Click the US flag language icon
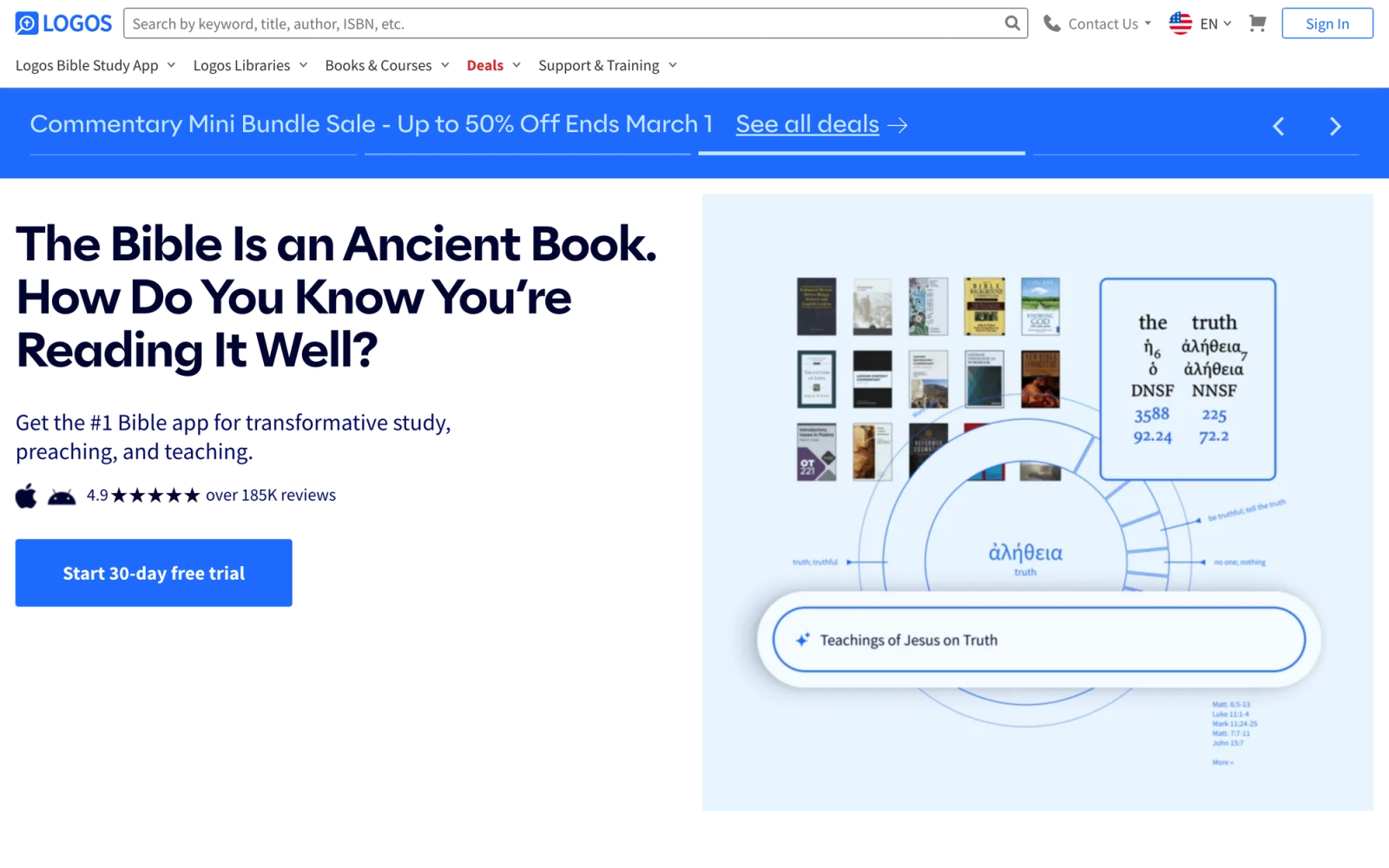Viewport: 1389px width, 868px height. click(1180, 23)
